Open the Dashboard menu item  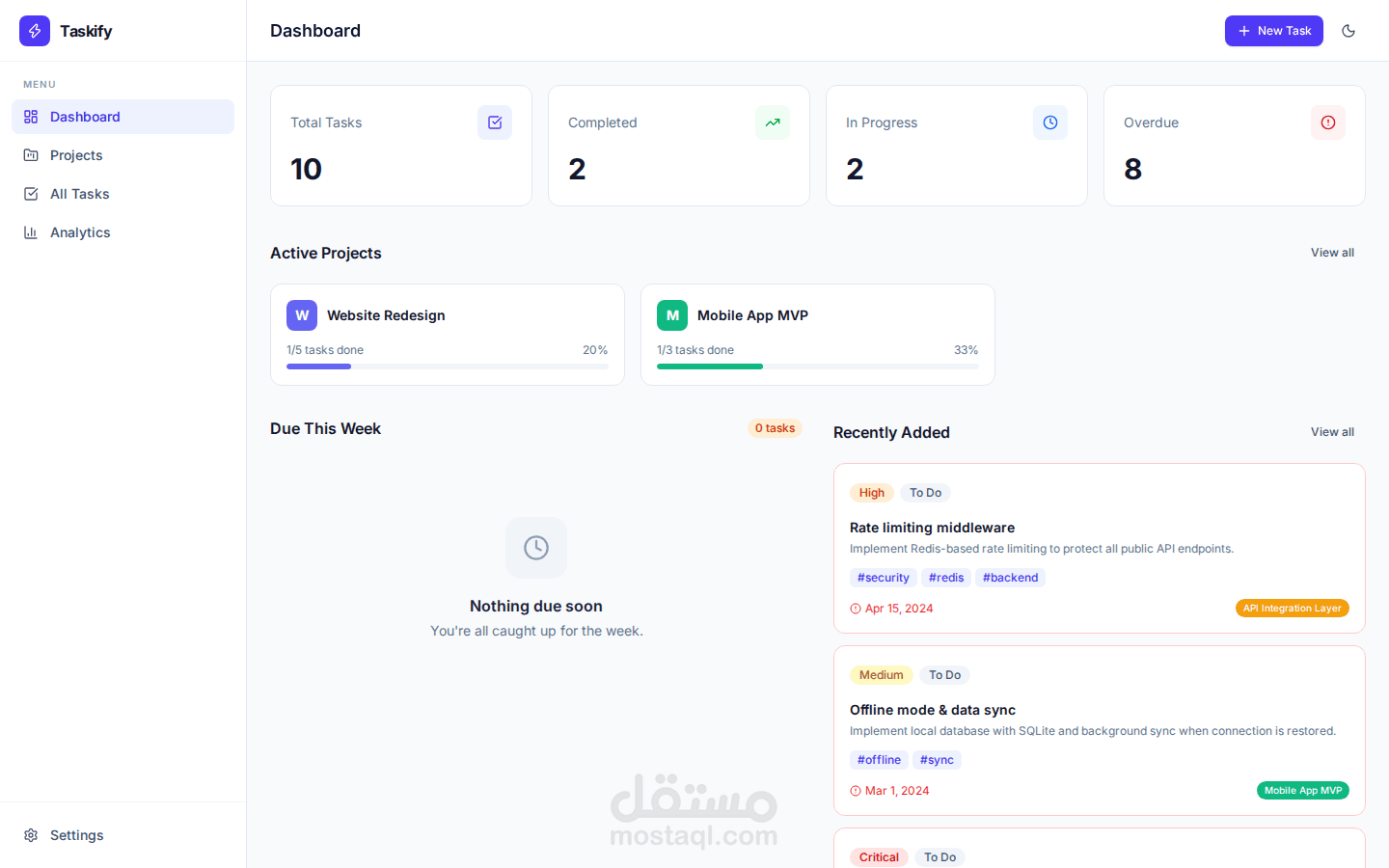click(123, 117)
